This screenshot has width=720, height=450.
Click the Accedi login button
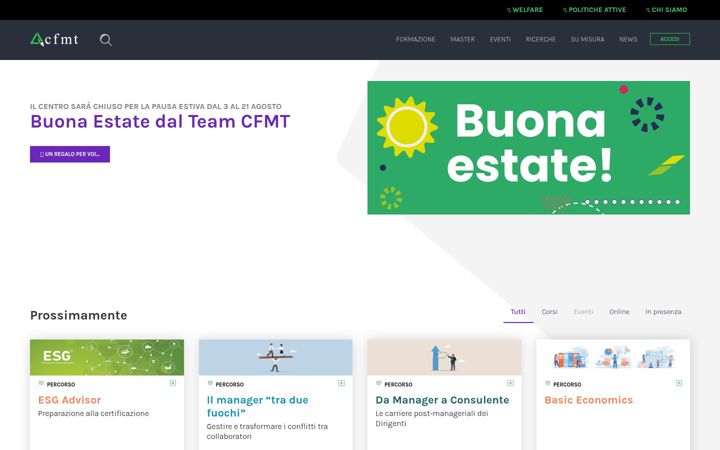[669, 39]
